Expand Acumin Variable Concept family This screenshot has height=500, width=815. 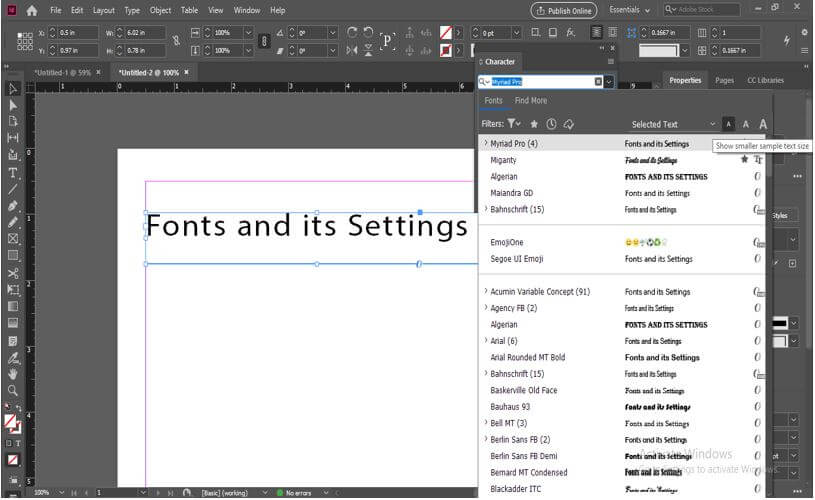click(485, 291)
